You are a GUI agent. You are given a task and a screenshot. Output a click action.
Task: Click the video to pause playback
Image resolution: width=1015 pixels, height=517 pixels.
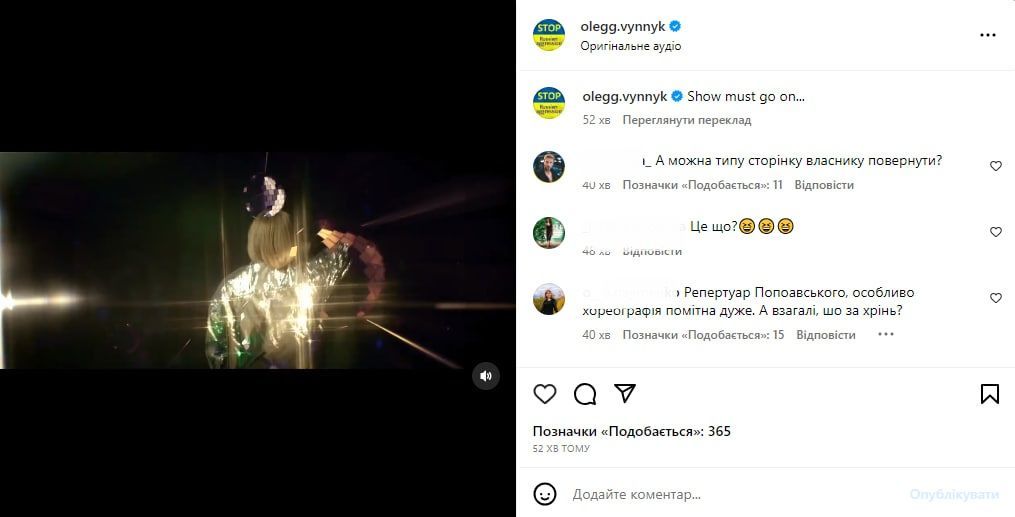pos(258,260)
